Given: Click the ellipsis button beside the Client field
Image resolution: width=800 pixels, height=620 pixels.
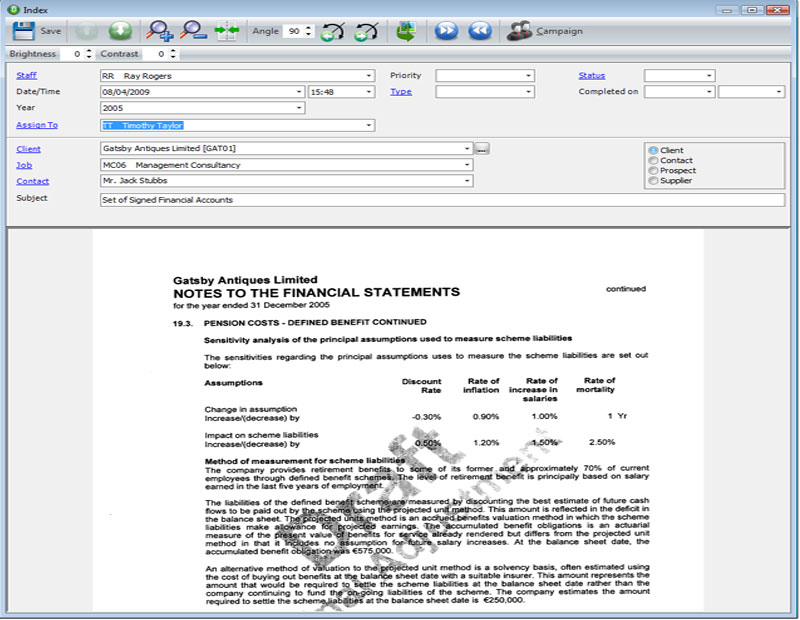Looking at the screenshot, I should click(x=482, y=149).
